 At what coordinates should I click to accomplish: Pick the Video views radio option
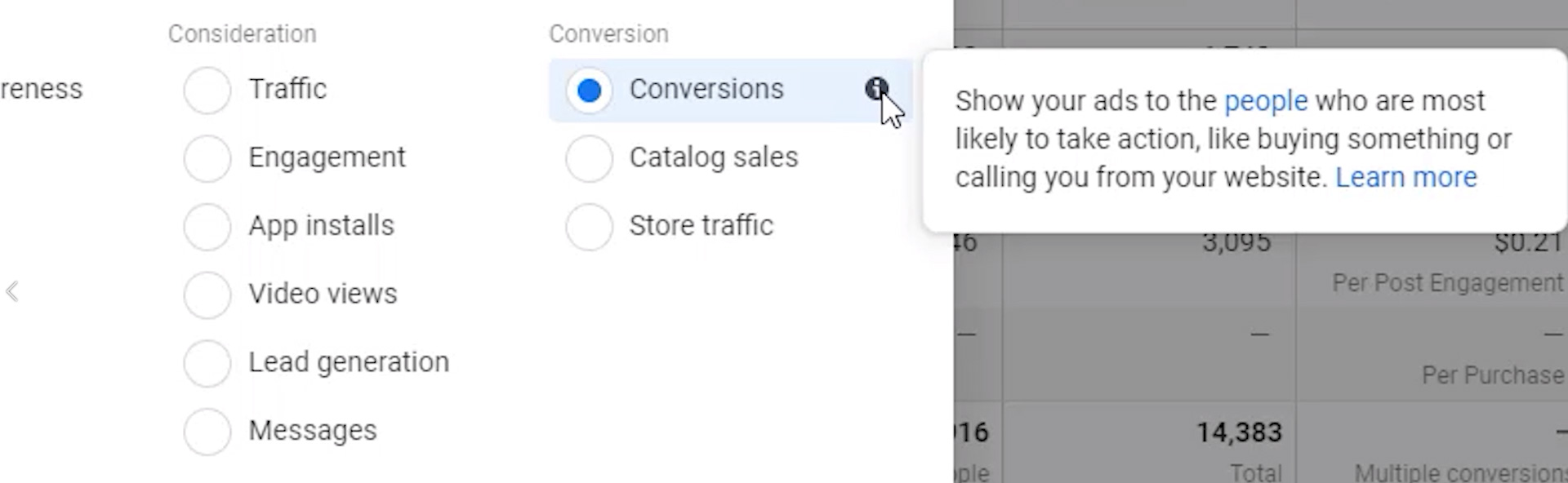207,295
